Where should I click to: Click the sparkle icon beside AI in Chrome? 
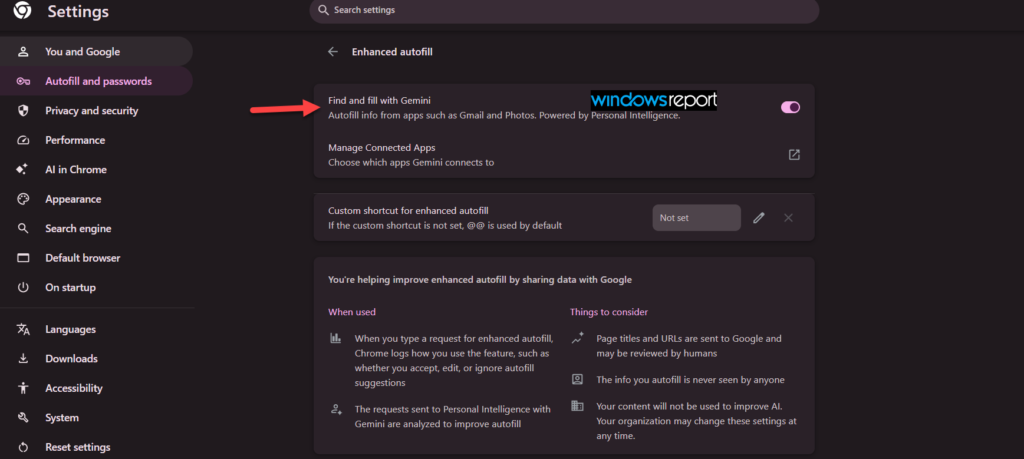(x=23, y=170)
